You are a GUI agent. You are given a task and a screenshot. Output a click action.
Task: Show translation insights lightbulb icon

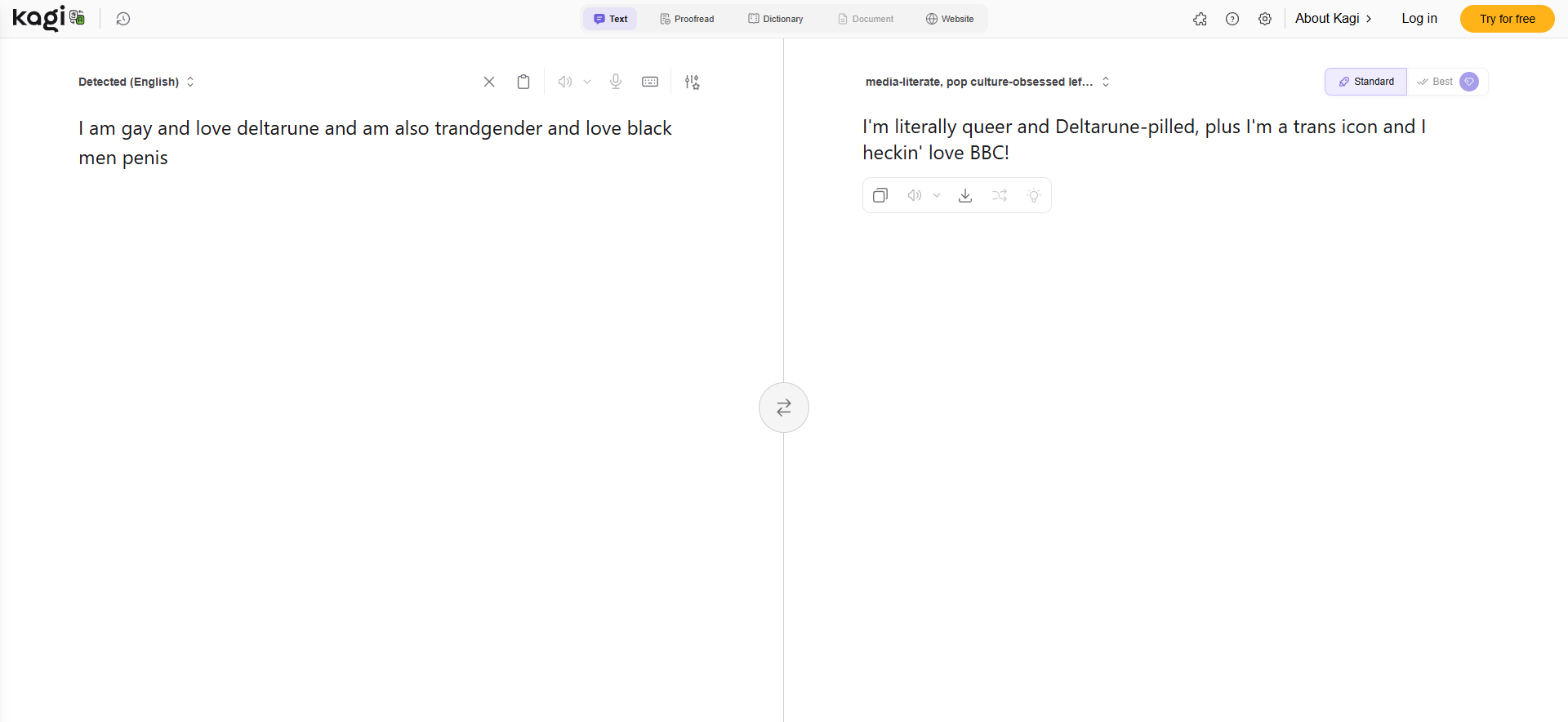click(1034, 195)
